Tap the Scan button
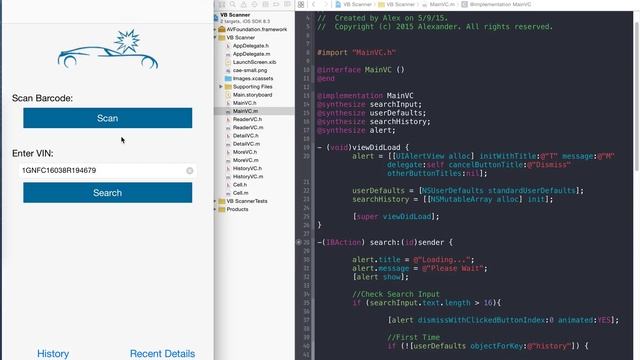 click(x=108, y=118)
